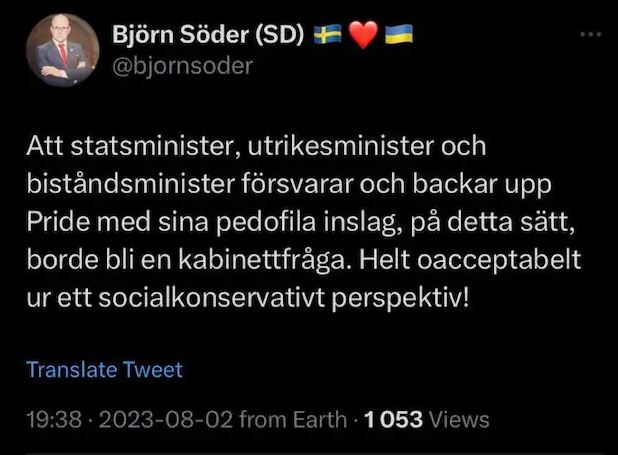Open the three-dot more options menu

pos(591,35)
